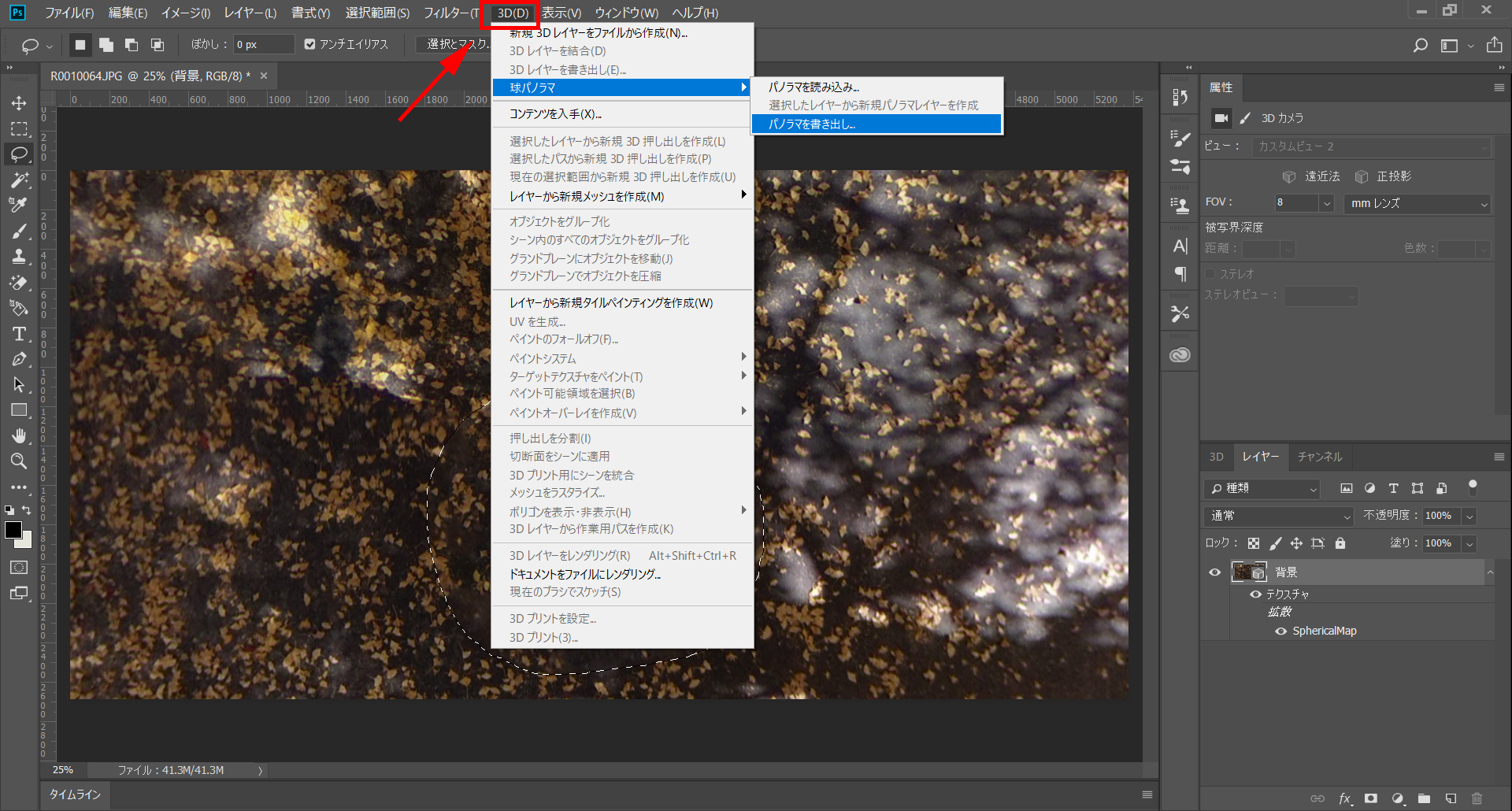Image resolution: width=1512 pixels, height=811 pixels.
Task: Select the Brush tool
Action: point(19,231)
